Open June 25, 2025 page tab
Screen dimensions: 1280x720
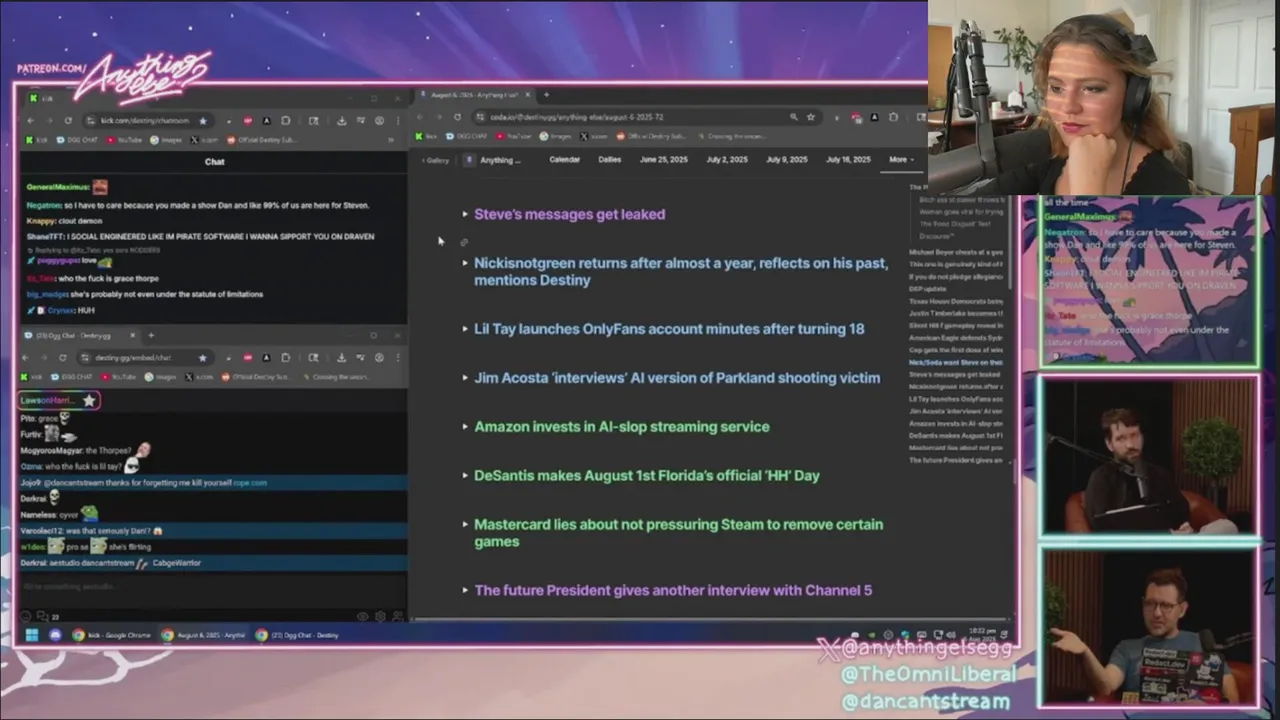[x=664, y=160]
